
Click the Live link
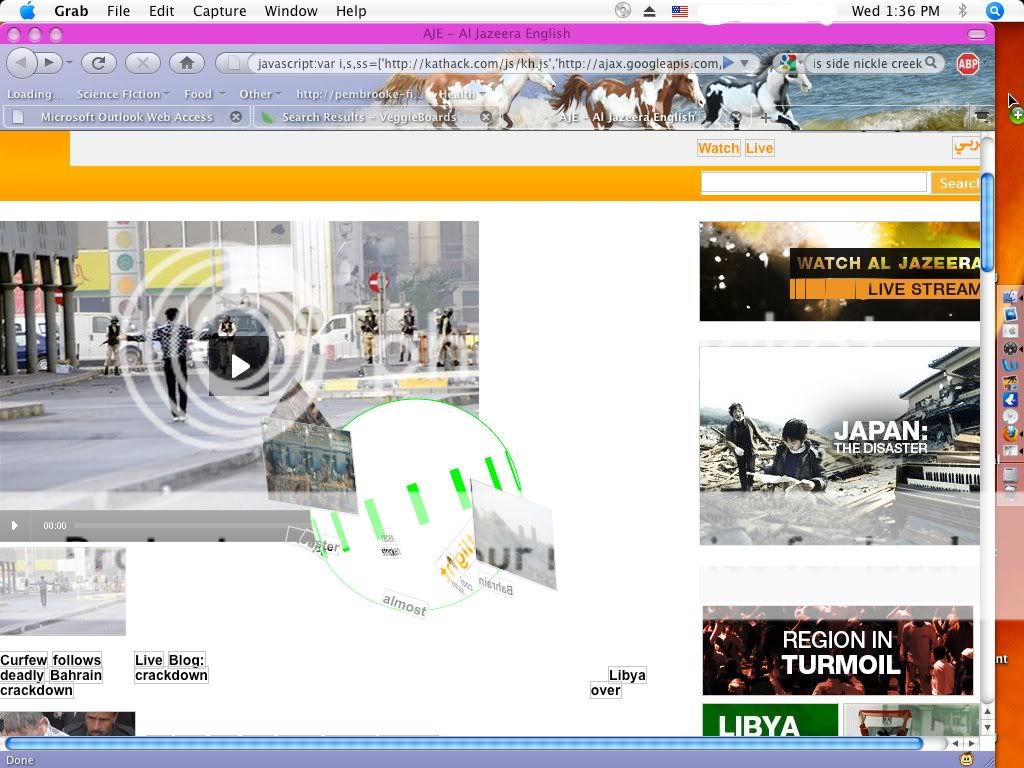coord(760,148)
